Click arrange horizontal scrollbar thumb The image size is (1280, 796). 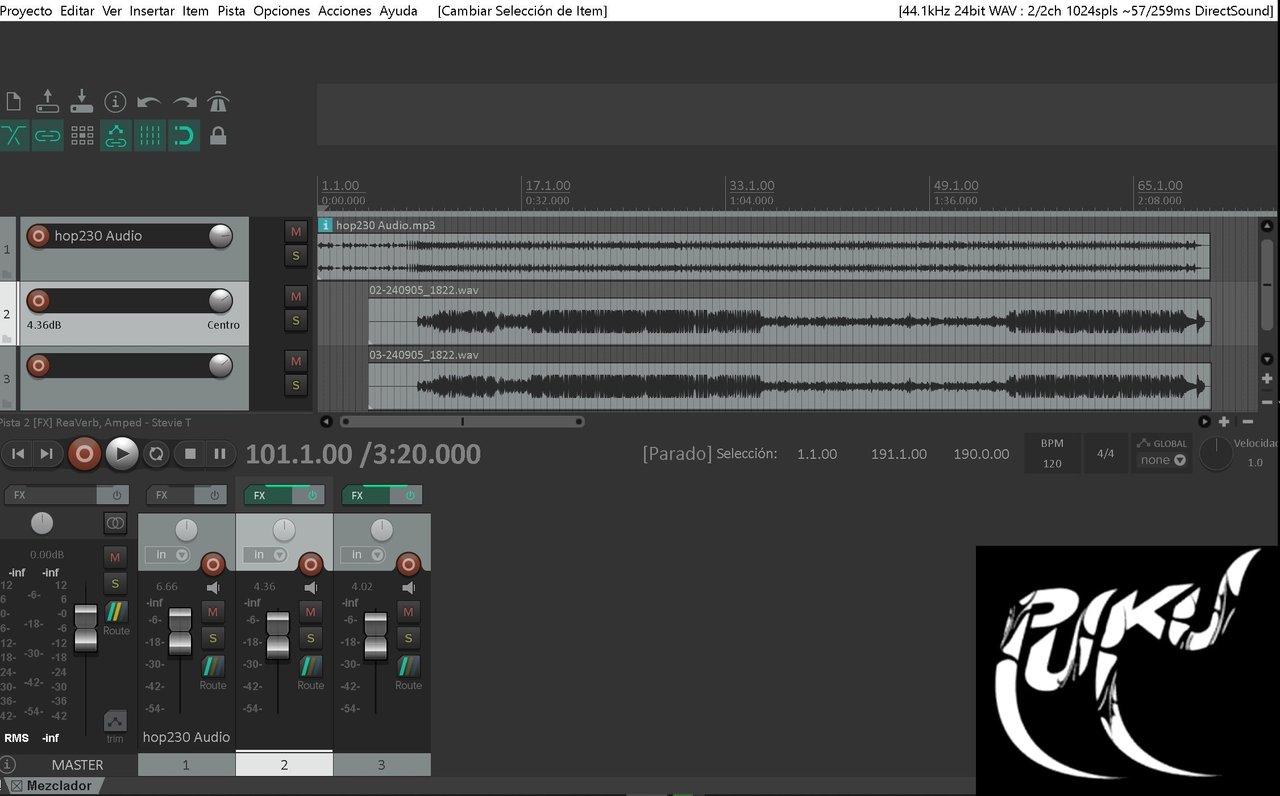coord(462,422)
